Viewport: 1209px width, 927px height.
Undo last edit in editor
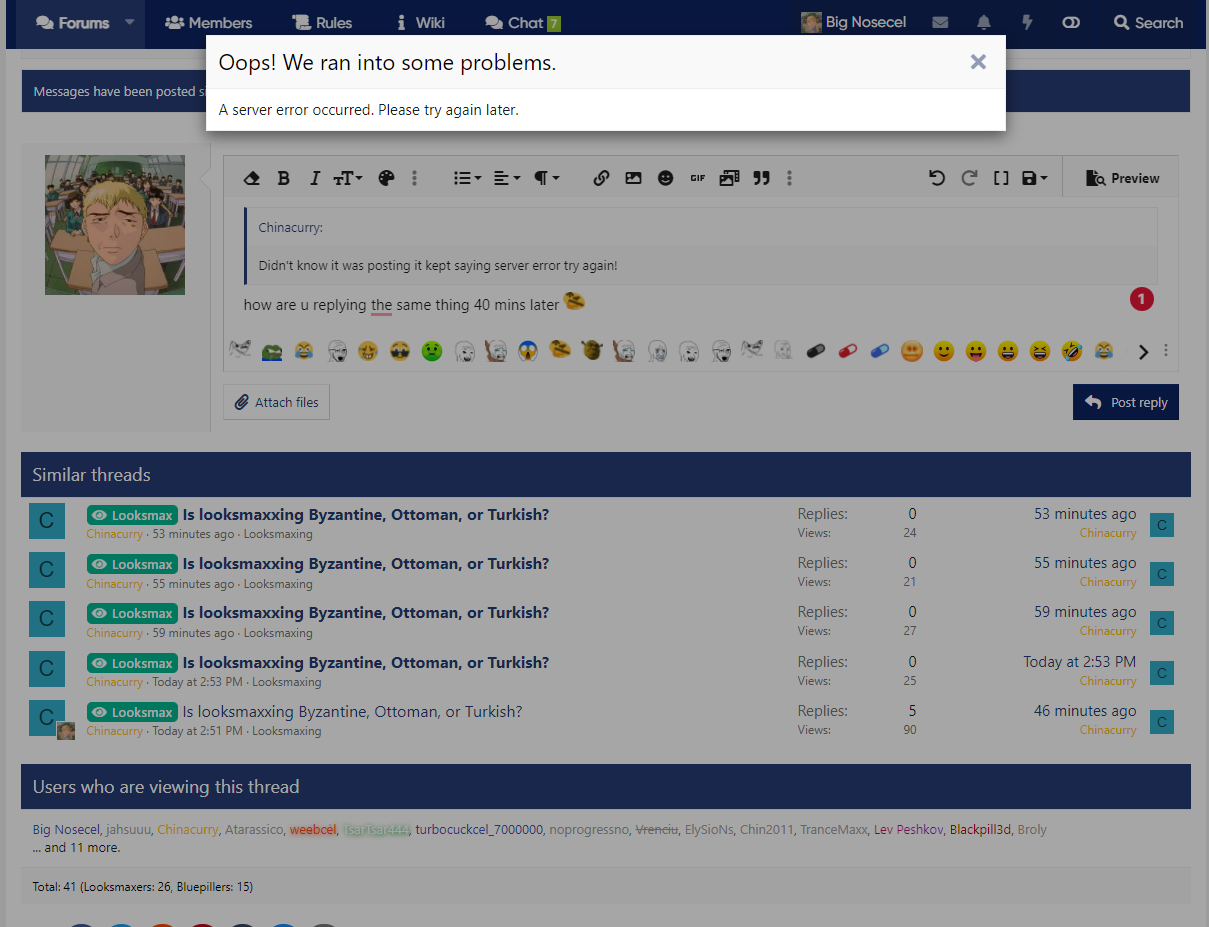click(x=937, y=178)
